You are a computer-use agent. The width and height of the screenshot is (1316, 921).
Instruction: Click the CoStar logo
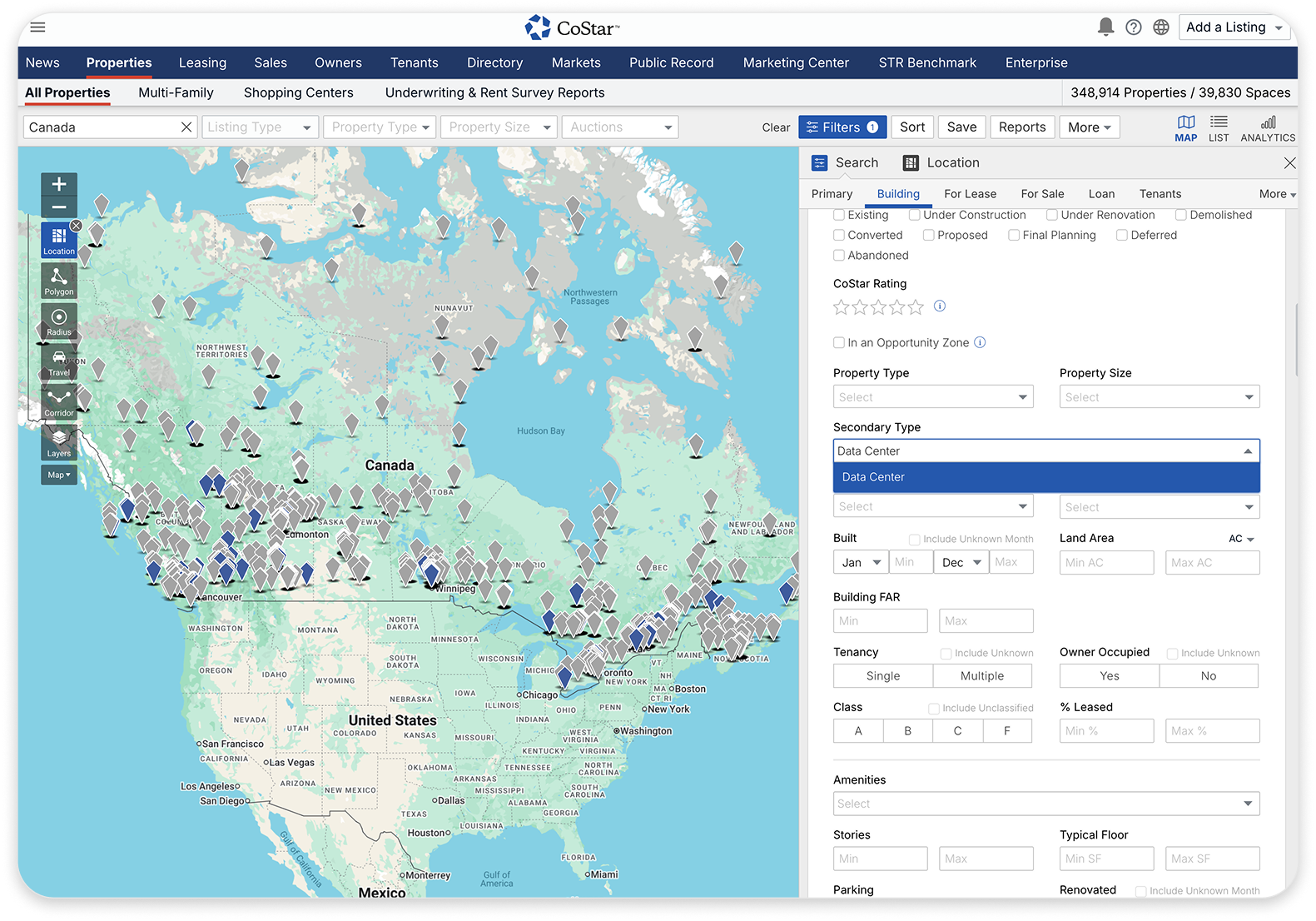click(x=572, y=27)
